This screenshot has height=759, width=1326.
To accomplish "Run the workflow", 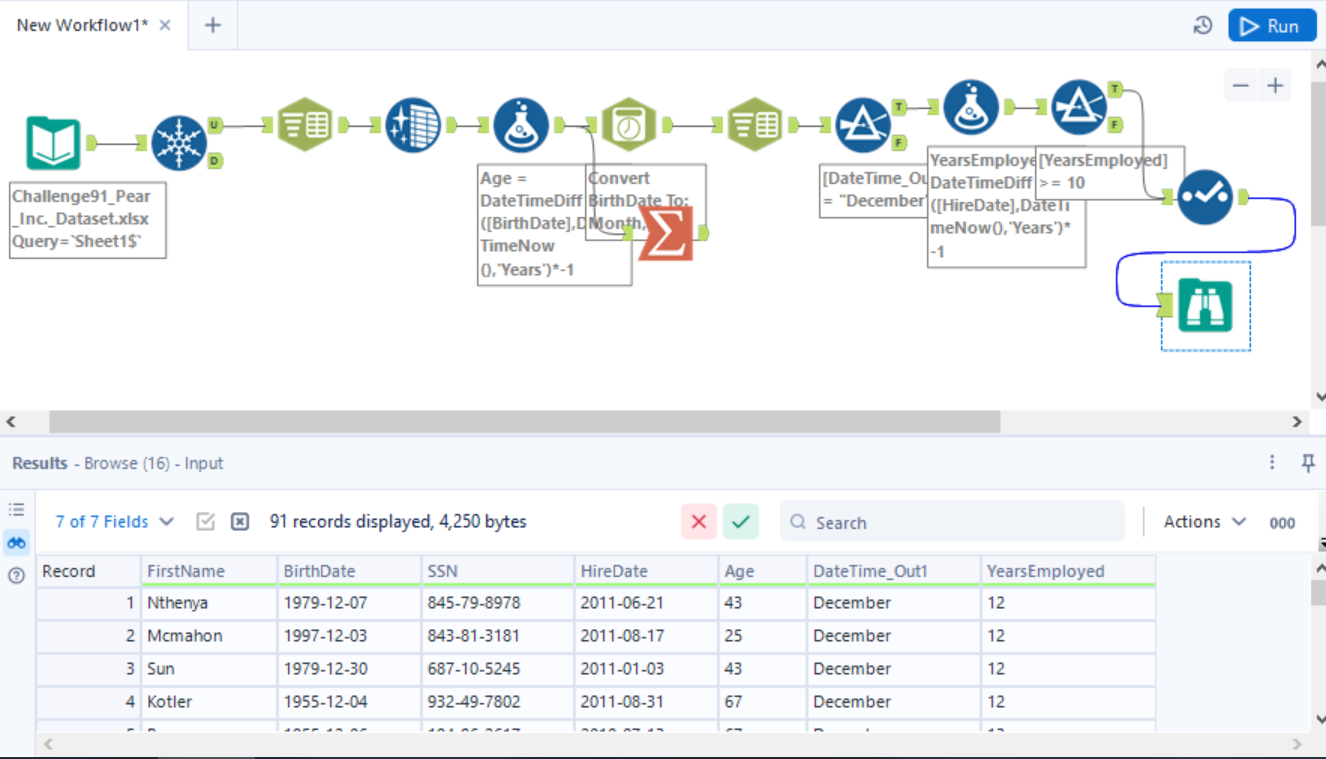I will click(x=1271, y=26).
